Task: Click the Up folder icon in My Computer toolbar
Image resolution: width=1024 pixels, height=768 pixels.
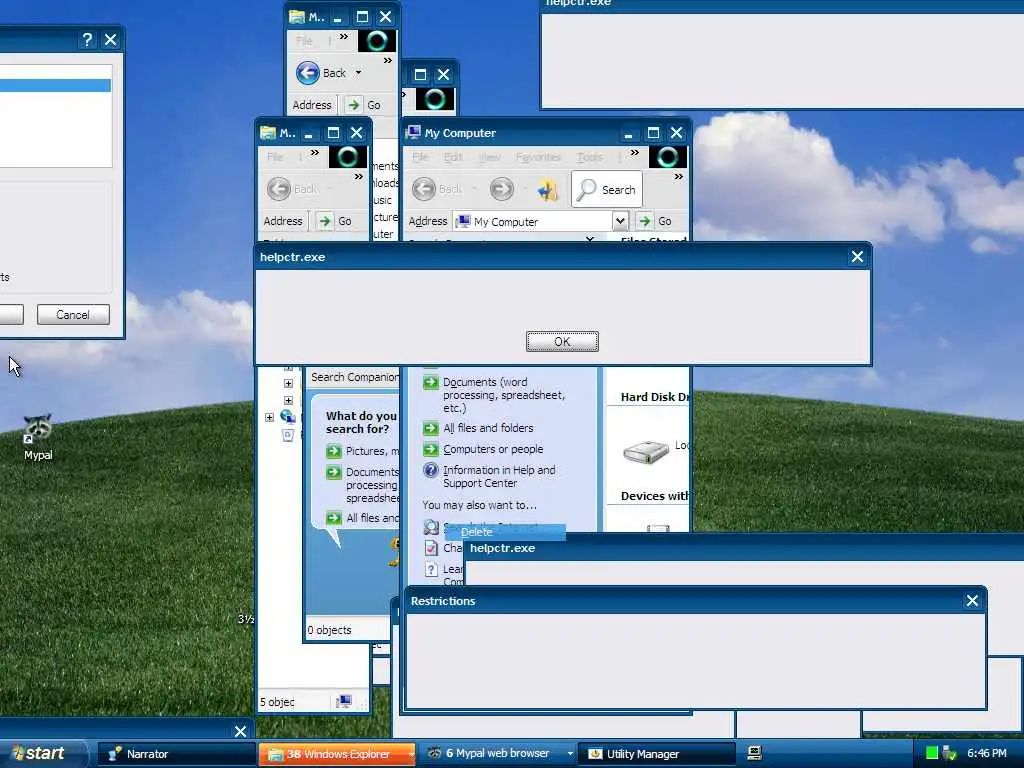Action: 548,189
